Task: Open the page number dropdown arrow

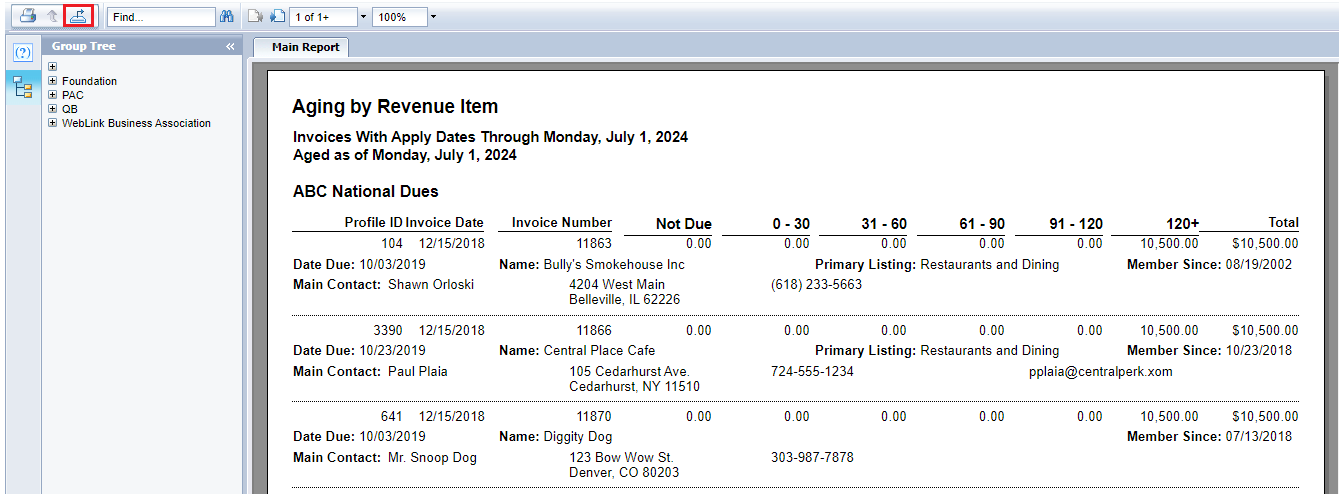Action: (363, 17)
